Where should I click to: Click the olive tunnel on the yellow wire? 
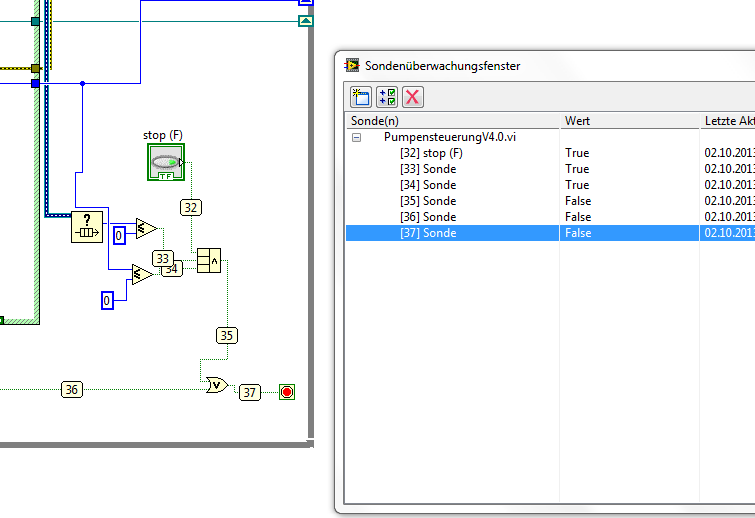click(35, 68)
